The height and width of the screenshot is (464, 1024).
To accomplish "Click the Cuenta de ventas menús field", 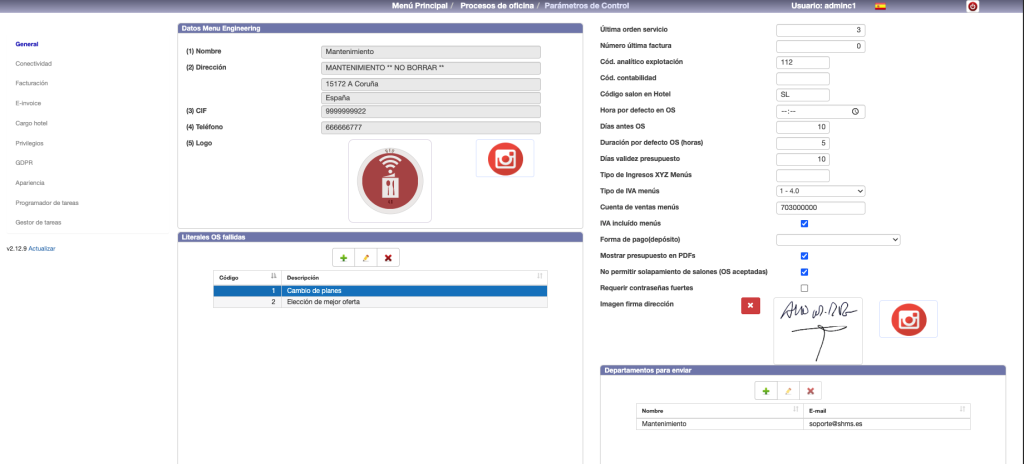I will (x=820, y=207).
